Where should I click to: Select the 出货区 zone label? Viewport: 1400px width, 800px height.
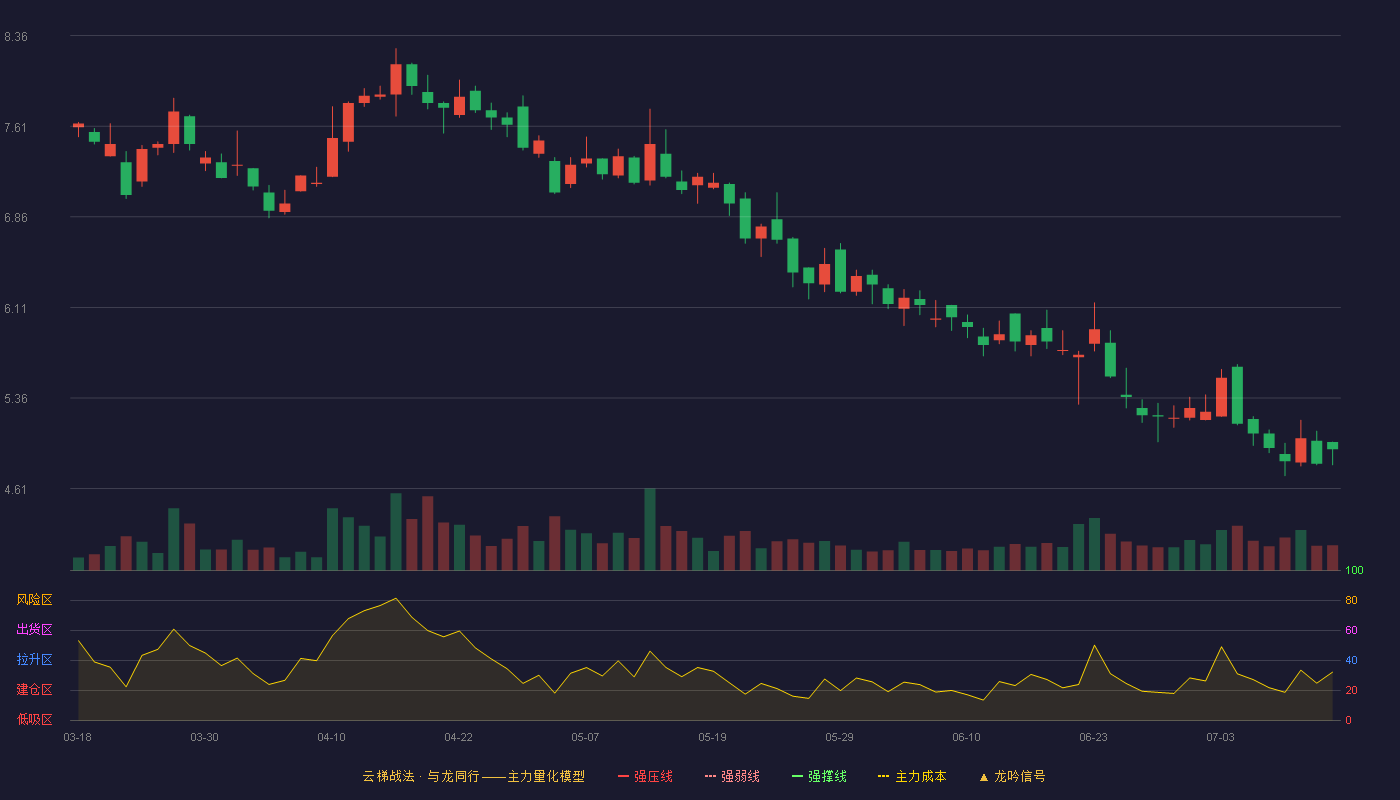[34, 629]
